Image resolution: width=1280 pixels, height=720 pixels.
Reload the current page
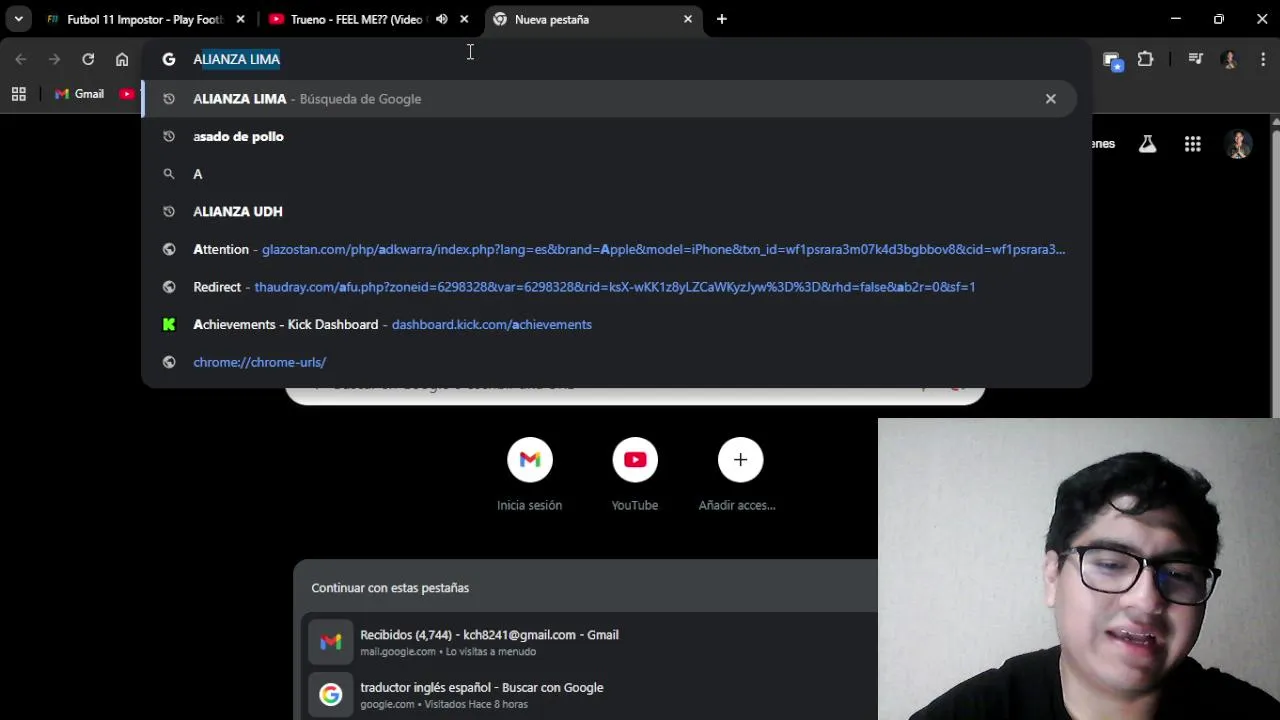point(88,59)
